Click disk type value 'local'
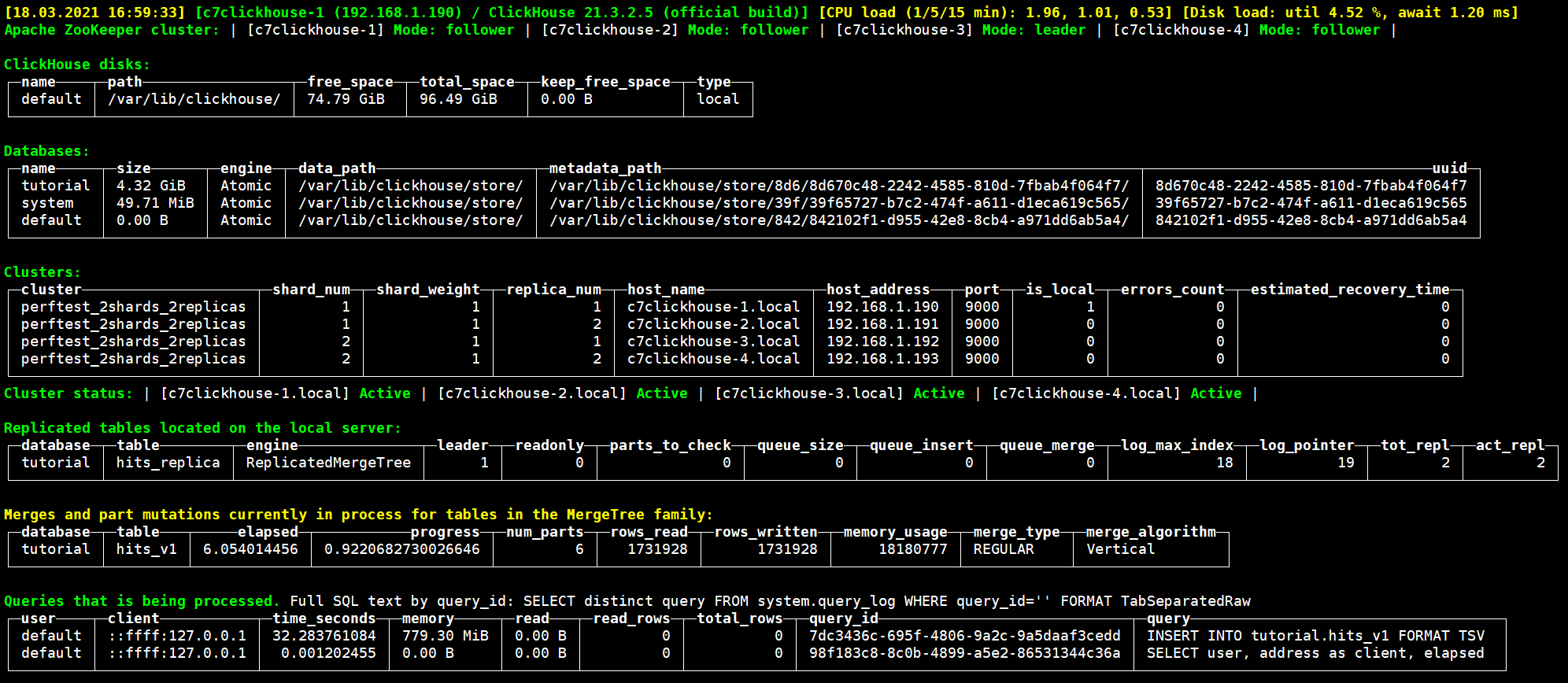Viewport: 1568px width, 683px height. [x=718, y=99]
